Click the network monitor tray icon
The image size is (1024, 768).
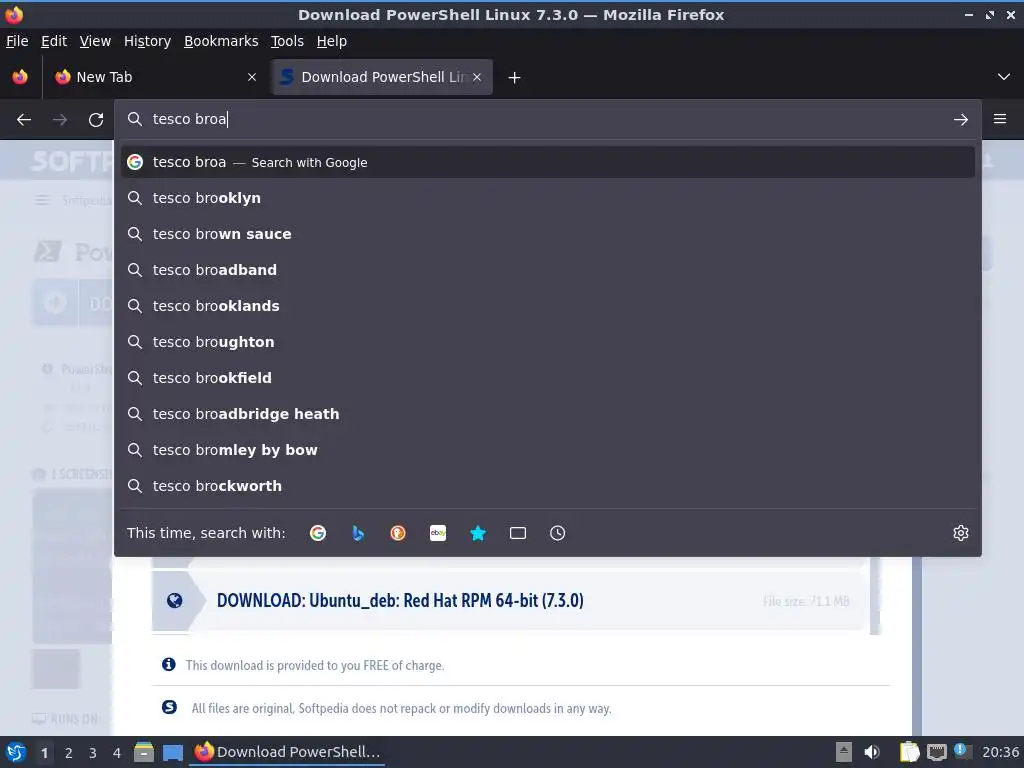click(936, 752)
